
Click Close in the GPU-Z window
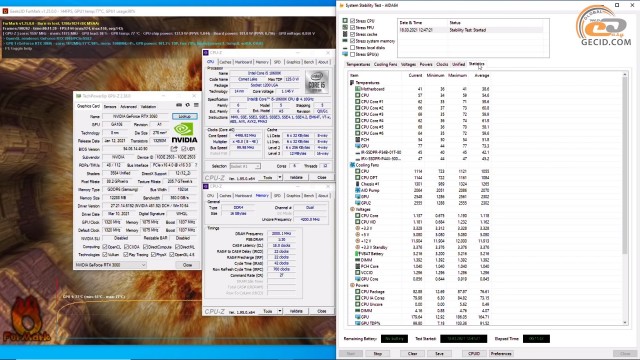point(187,265)
